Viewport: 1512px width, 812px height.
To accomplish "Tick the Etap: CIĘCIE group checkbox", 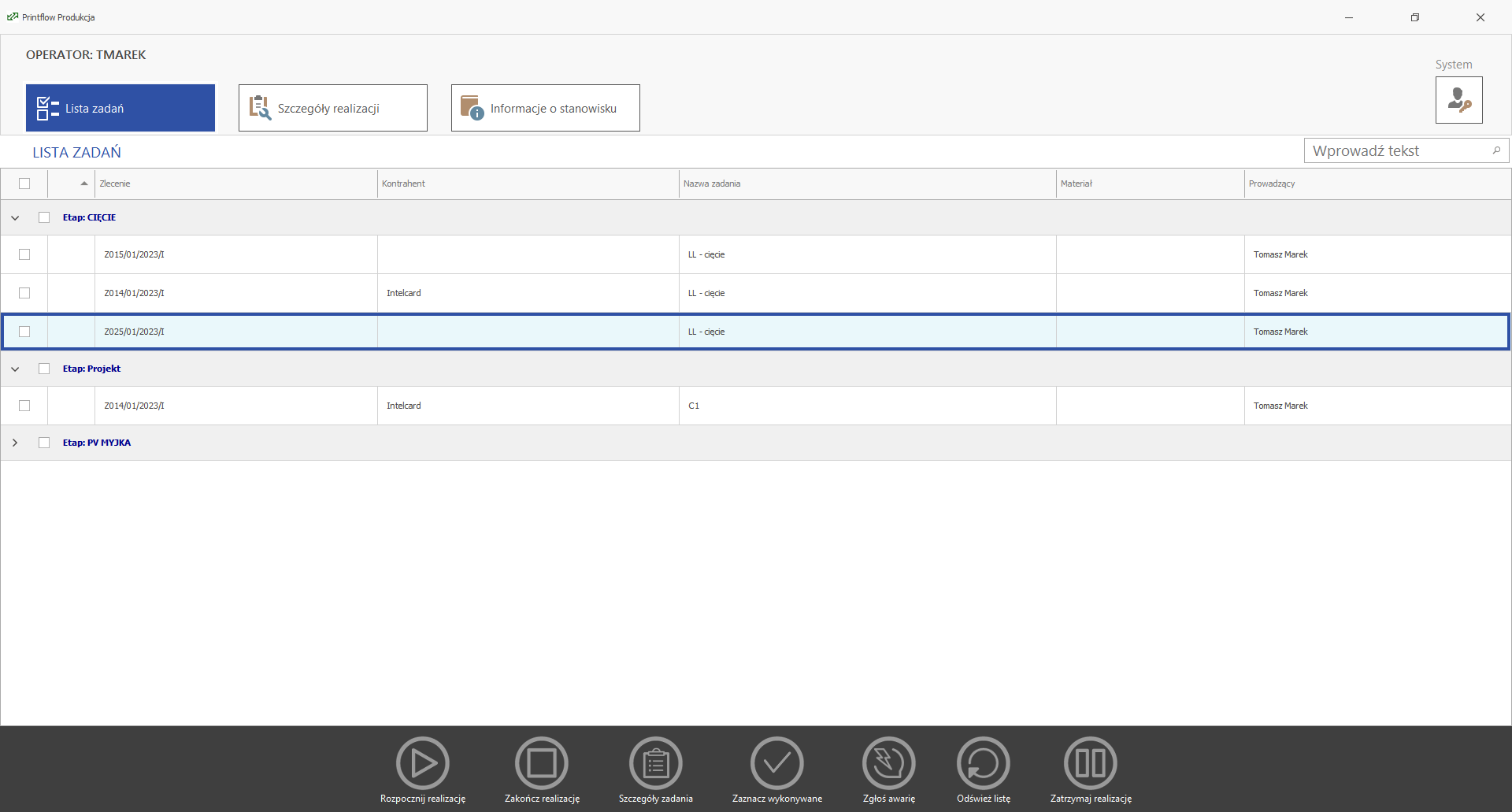I will [44, 217].
